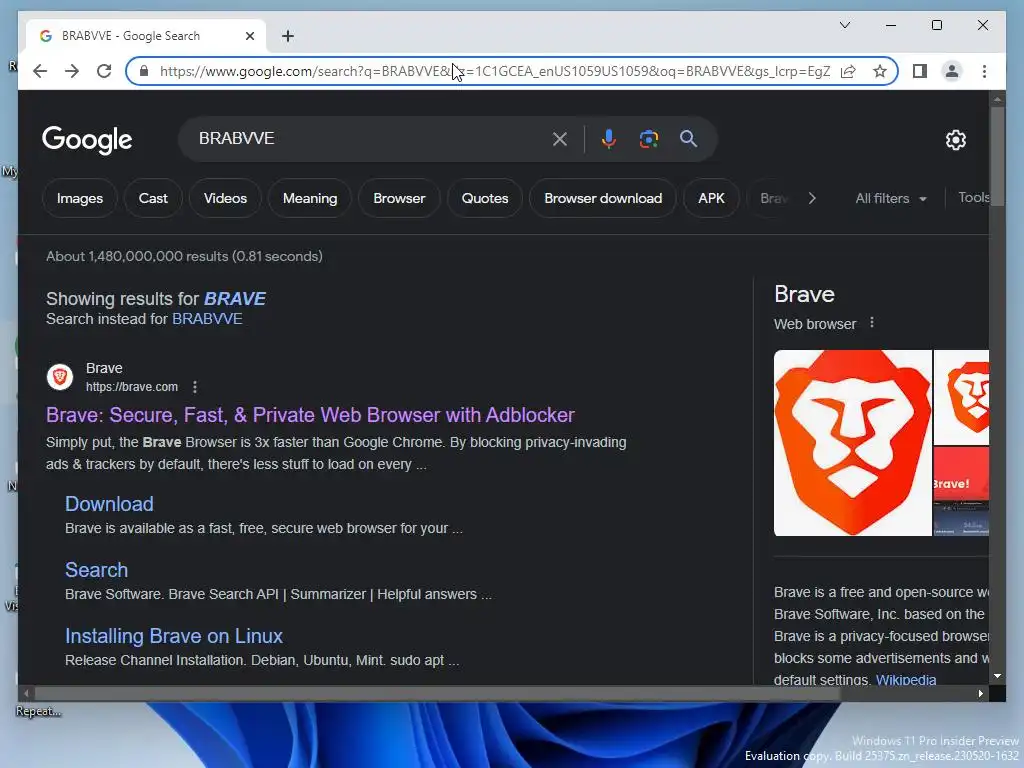The height and width of the screenshot is (768, 1024).
Task: Close the BRABVVE Google Search tab
Action: [249, 36]
